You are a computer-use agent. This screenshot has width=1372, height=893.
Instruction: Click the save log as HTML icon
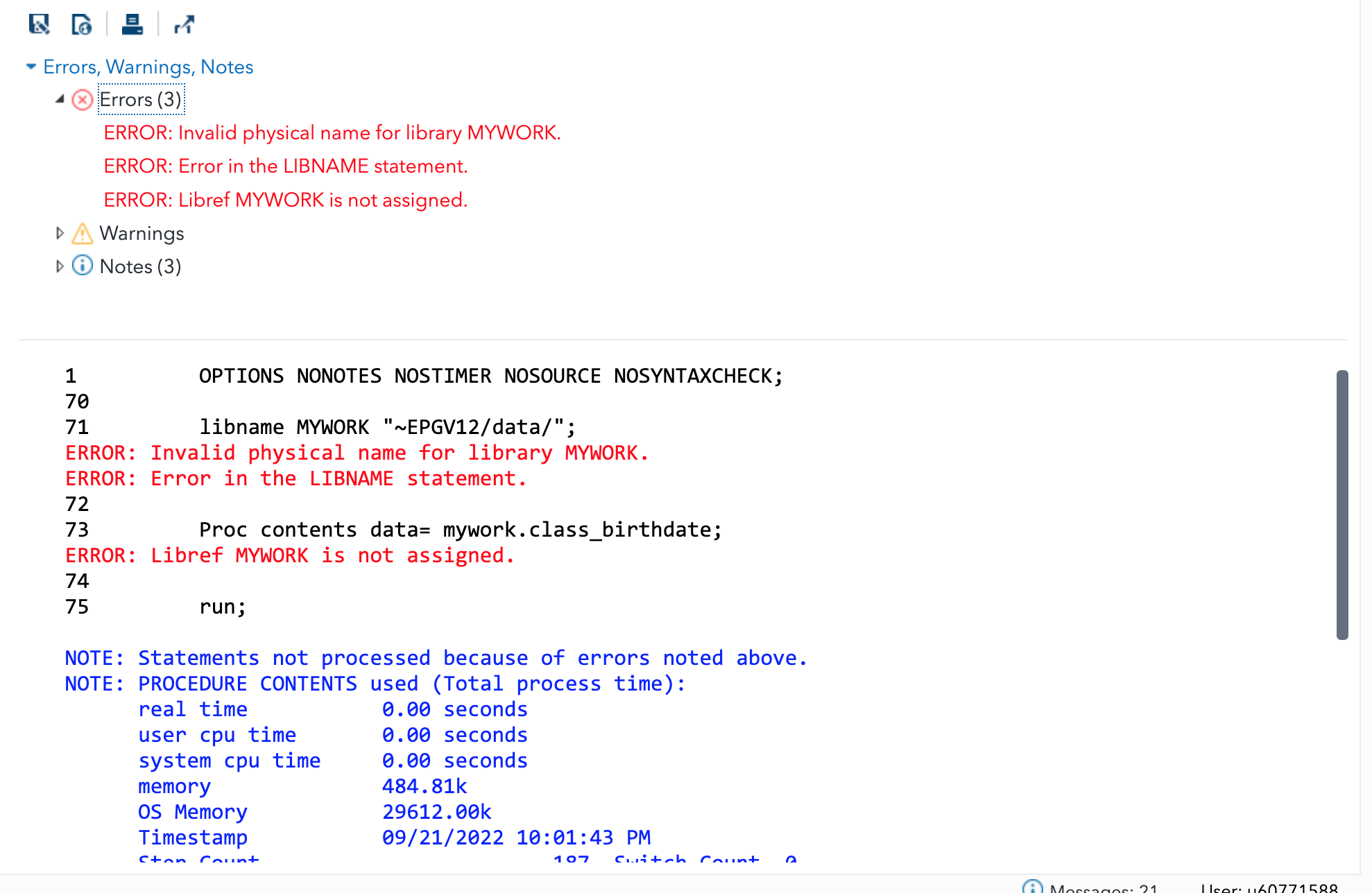click(82, 25)
